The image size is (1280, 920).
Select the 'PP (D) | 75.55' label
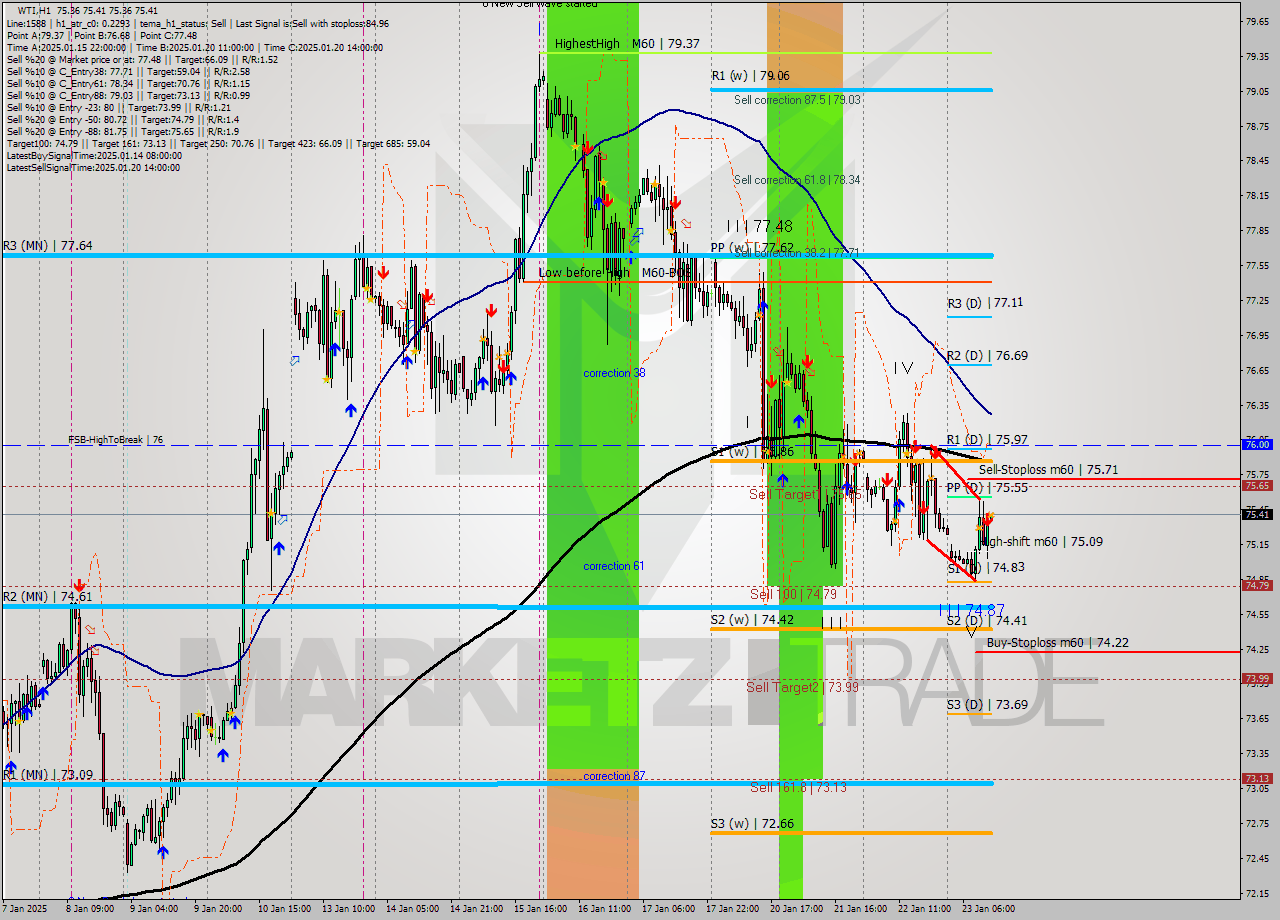point(987,488)
